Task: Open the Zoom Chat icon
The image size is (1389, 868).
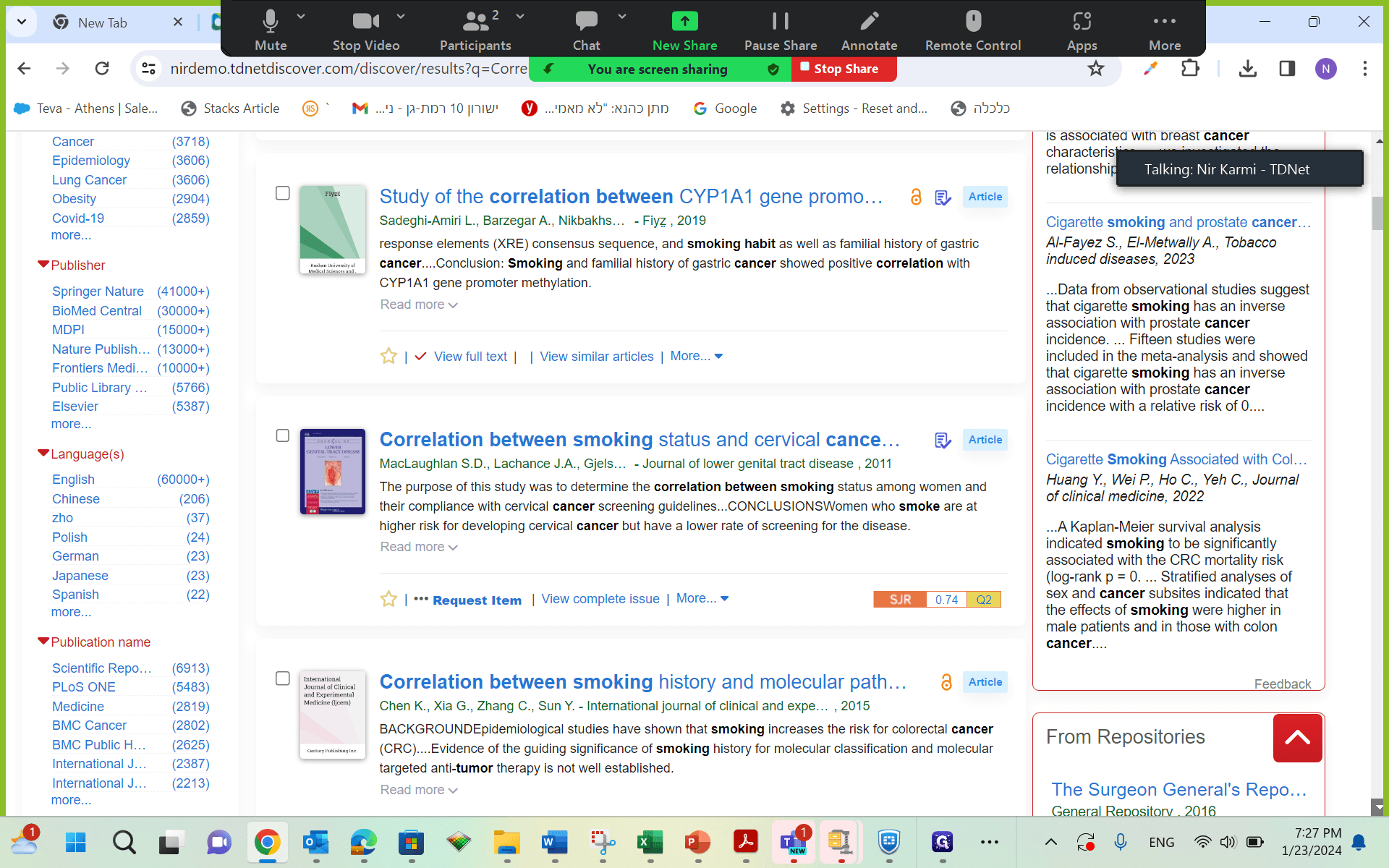Action: (586, 22)
